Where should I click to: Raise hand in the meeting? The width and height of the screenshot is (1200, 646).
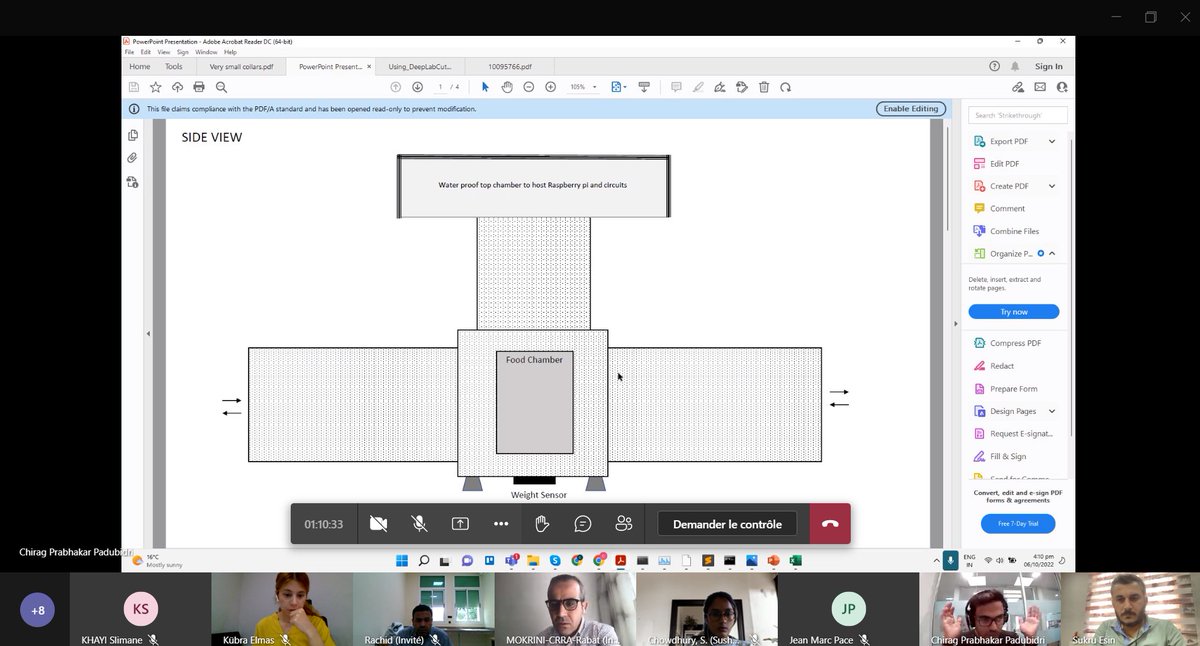click(x=542, y=524)
